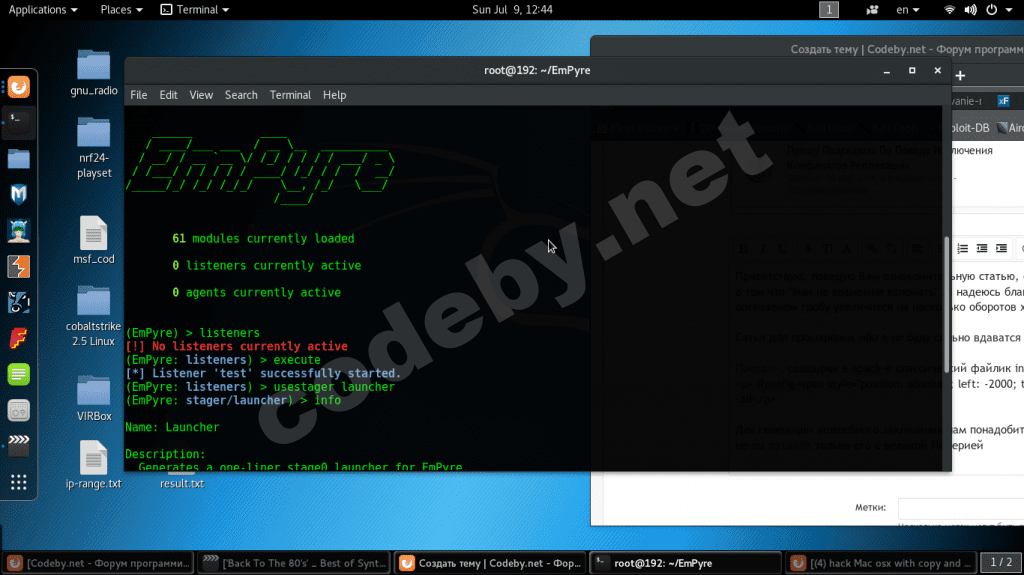Image resolution: width=1024 pixels, height=575 pixels.
Task: Launch Burp Suite from the dock
Action: [x=18, y=267]
